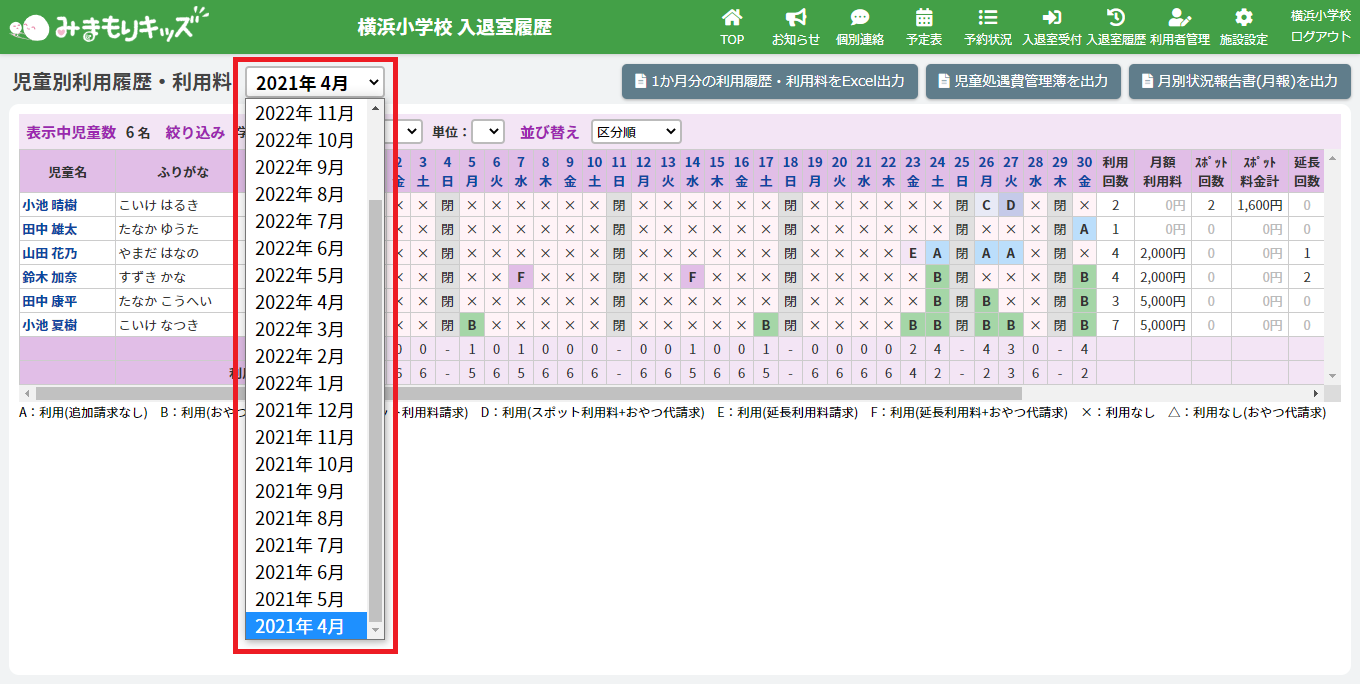Click 1か月分の利用履歴・利用料をExcel出力 button

coord(769,82)
